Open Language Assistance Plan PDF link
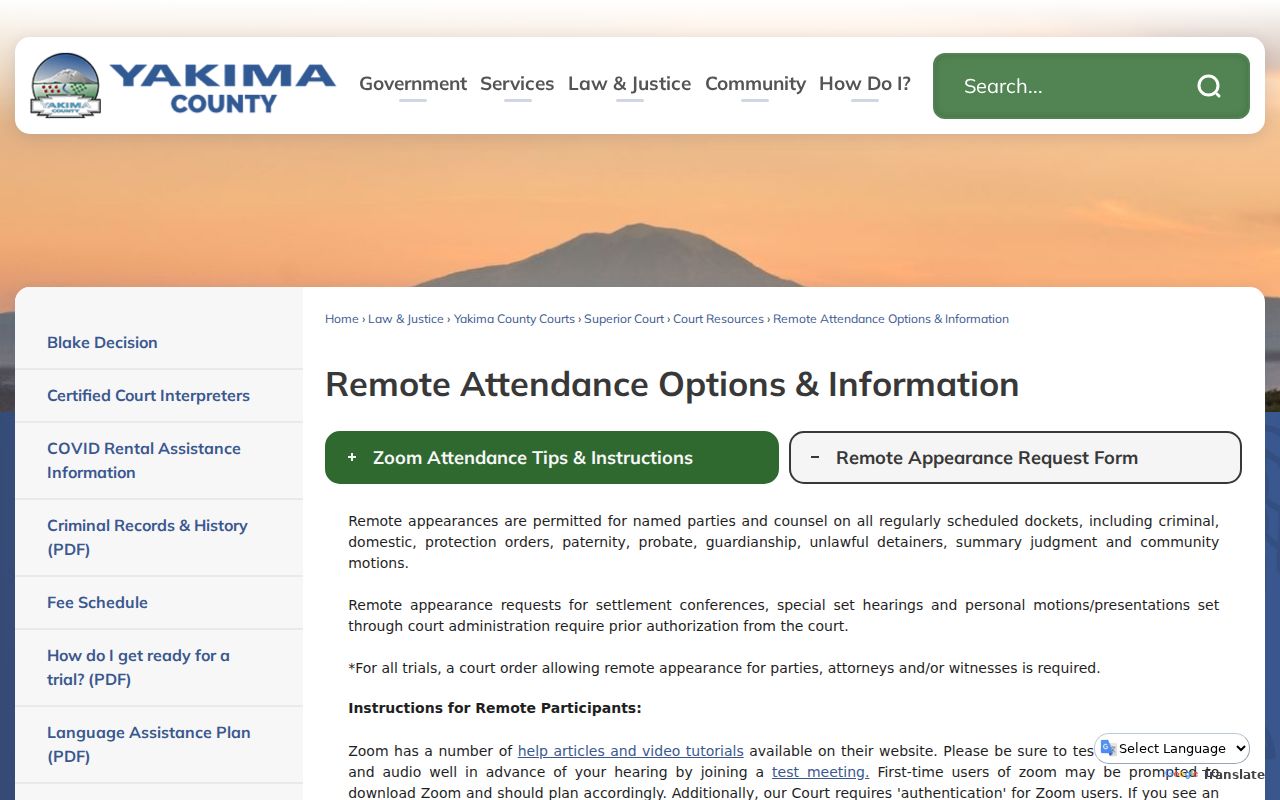1280x800 pixels. tap(149, 744)
